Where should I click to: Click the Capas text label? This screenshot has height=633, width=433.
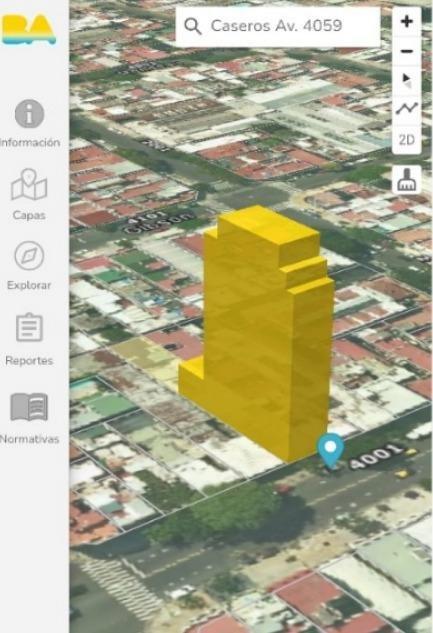29,215
